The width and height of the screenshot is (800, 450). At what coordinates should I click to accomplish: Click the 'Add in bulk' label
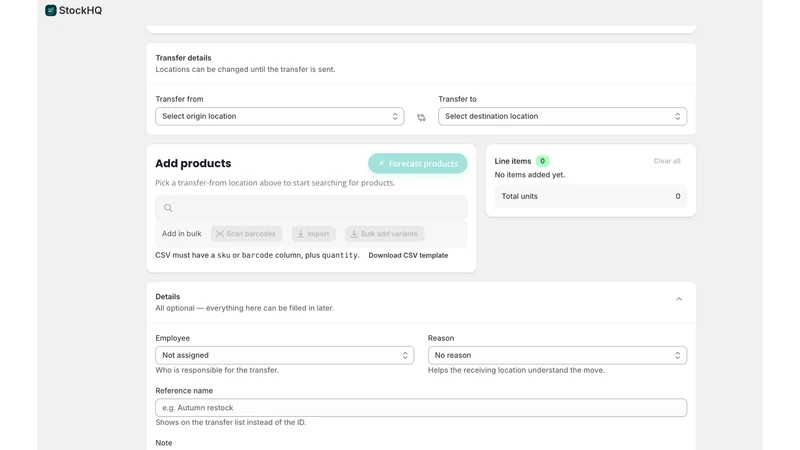182,234
